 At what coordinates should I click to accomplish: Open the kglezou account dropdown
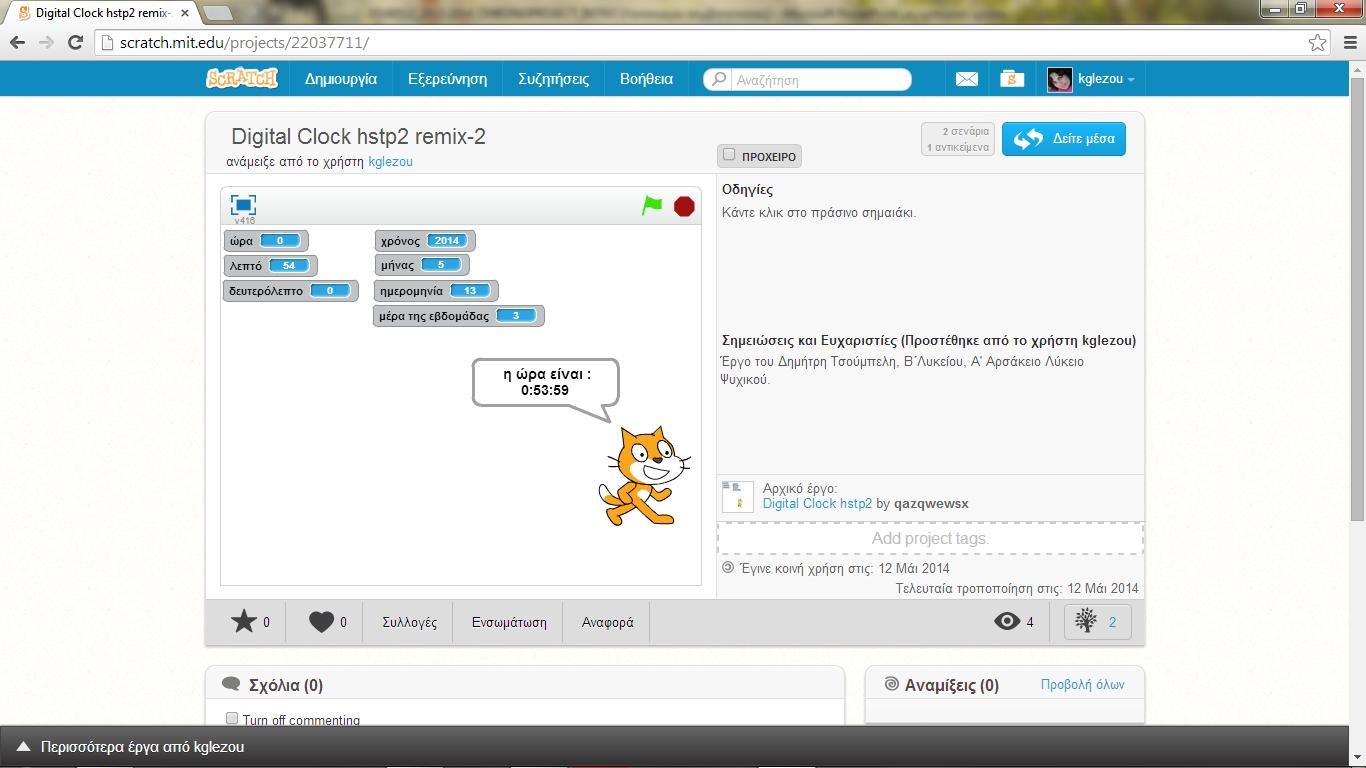click(1105, 79)
